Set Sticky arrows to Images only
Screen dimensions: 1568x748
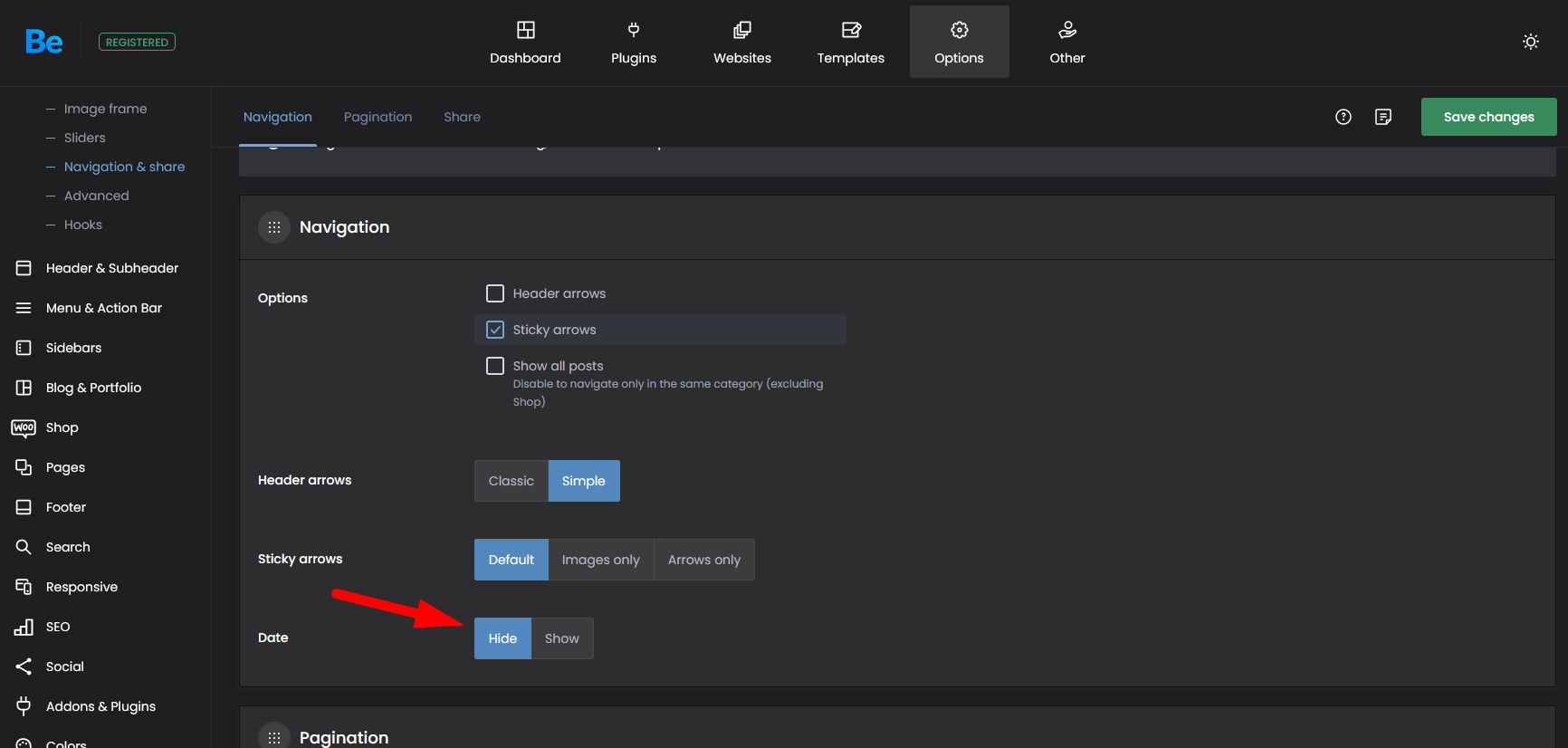pos(601,560)
